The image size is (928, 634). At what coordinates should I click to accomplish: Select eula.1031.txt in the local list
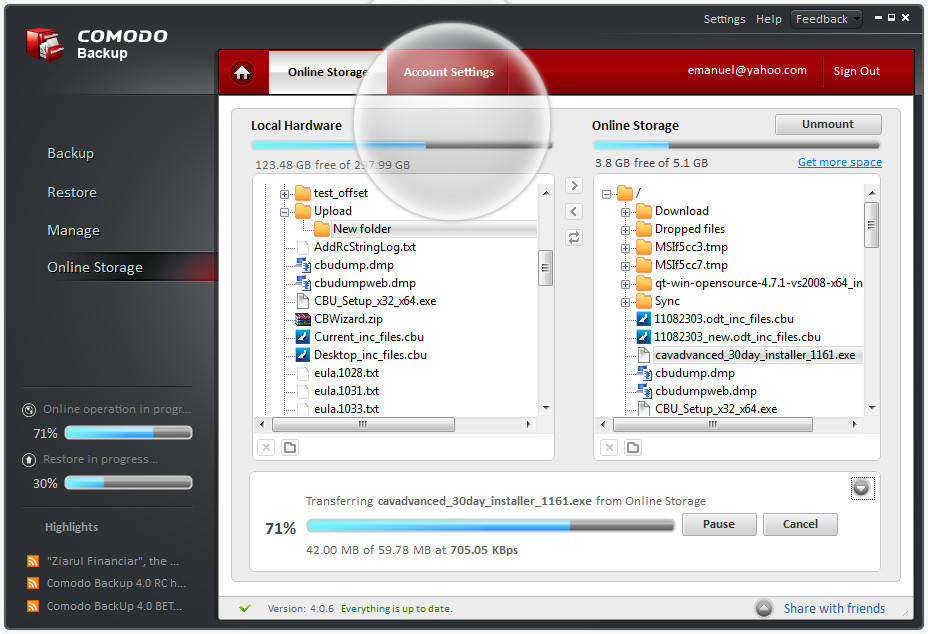(x=346, y=391)
